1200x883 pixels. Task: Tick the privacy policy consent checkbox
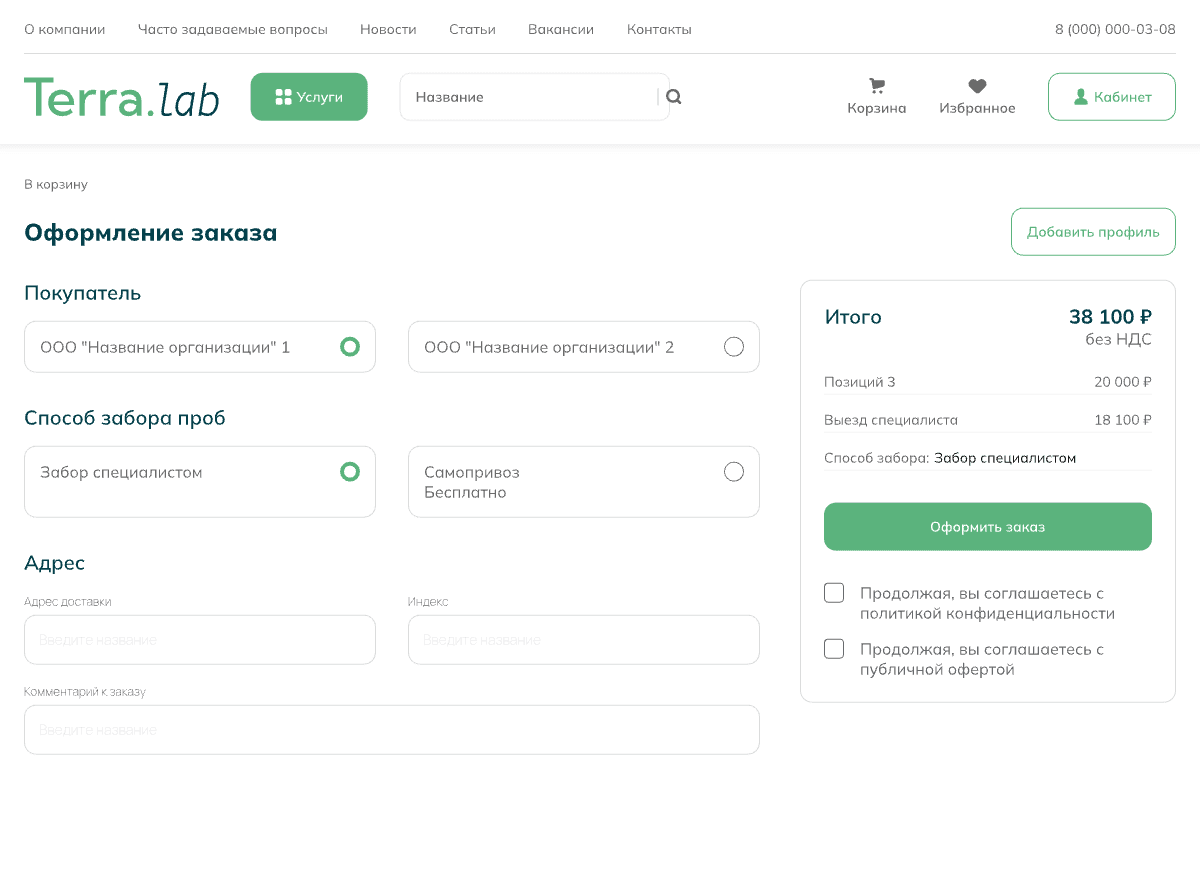(834, 593)
